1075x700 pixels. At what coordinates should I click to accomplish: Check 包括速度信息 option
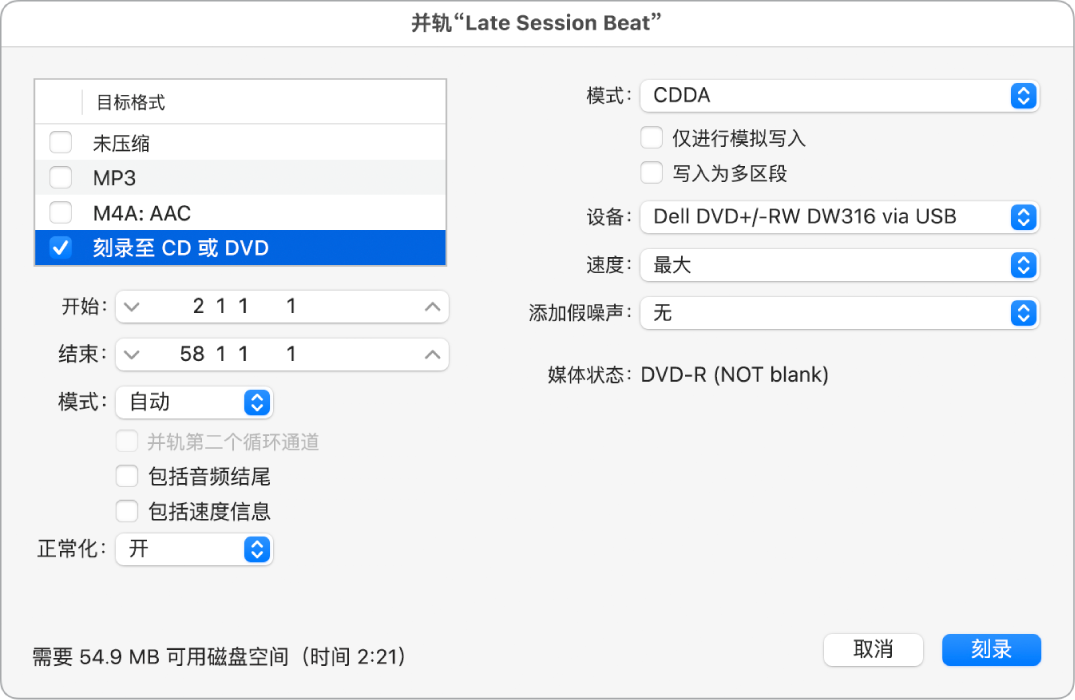[127, 512]
